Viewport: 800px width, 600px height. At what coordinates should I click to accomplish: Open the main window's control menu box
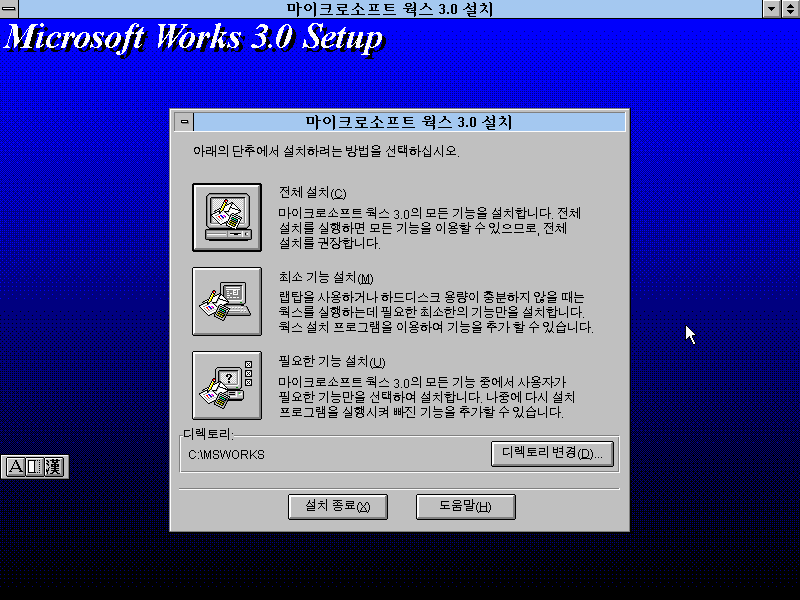pyautogui.click(x=9, y=9)
